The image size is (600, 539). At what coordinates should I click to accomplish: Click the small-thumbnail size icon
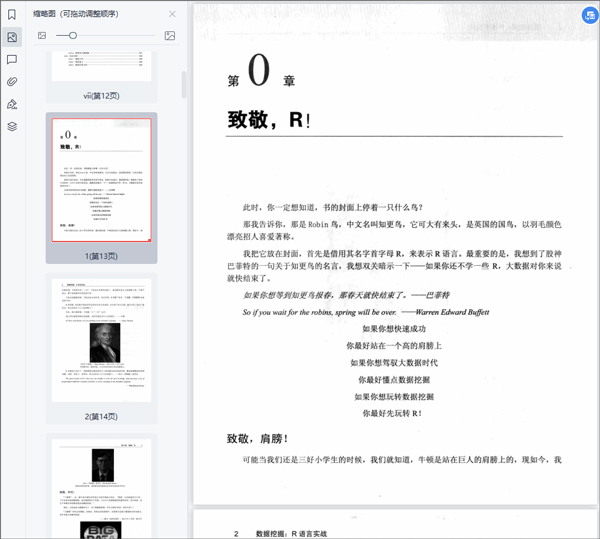[x=42, y=36]
